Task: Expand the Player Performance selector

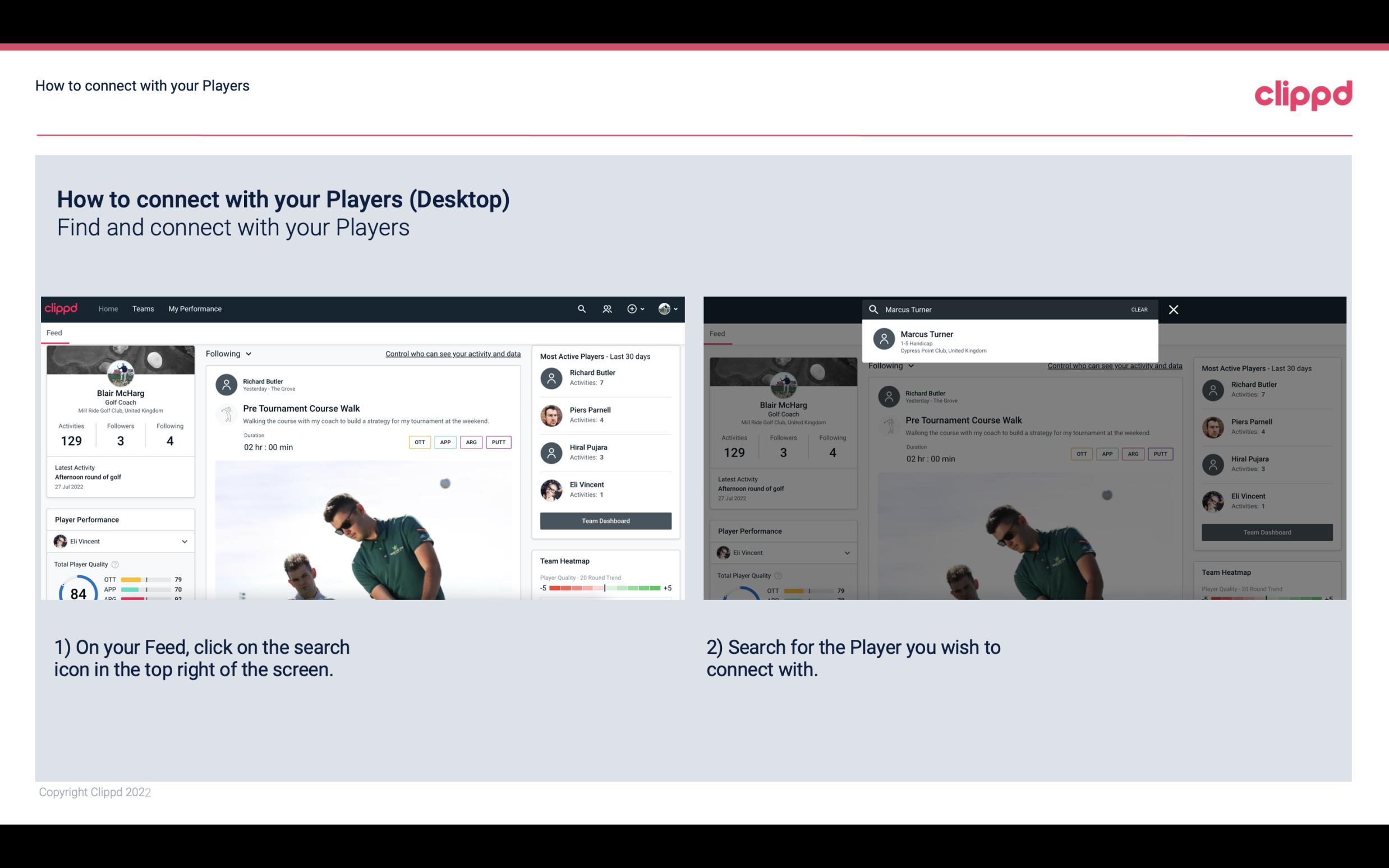Action: 183,541
